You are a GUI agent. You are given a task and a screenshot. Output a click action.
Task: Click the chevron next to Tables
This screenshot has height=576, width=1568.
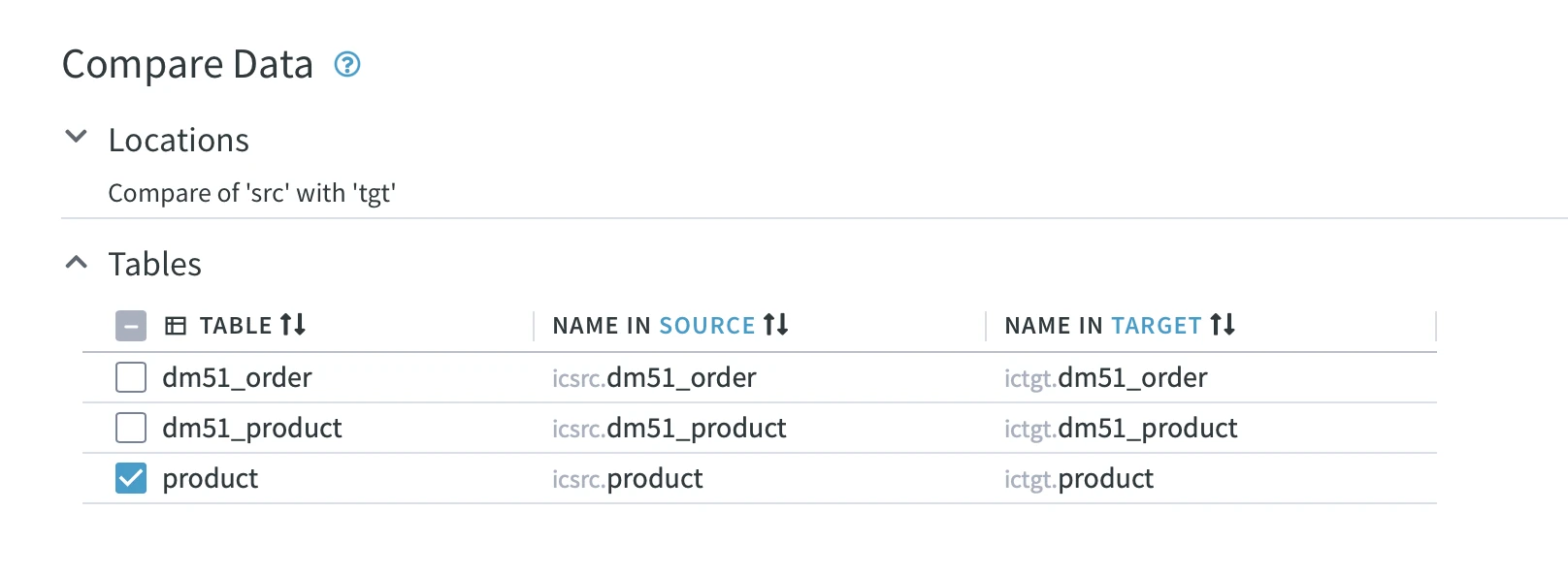pos(76,261)
